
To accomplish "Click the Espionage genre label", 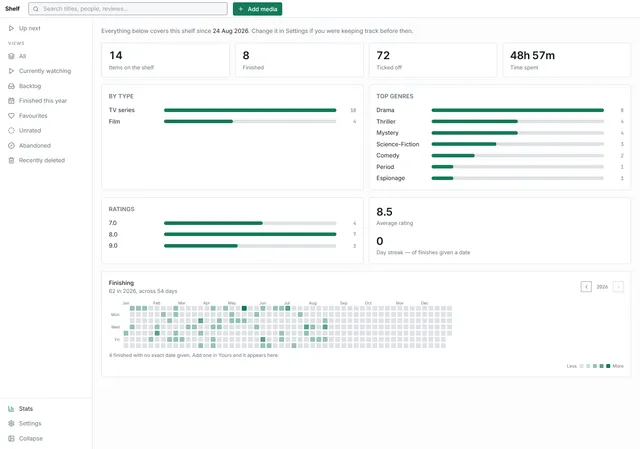I will [x=391, y=178].
